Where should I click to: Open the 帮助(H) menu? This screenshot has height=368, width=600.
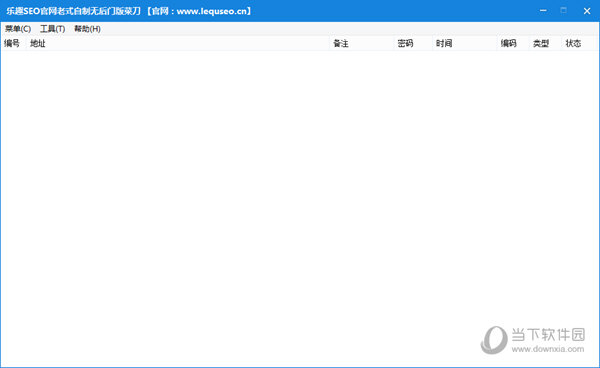(87, 29)
